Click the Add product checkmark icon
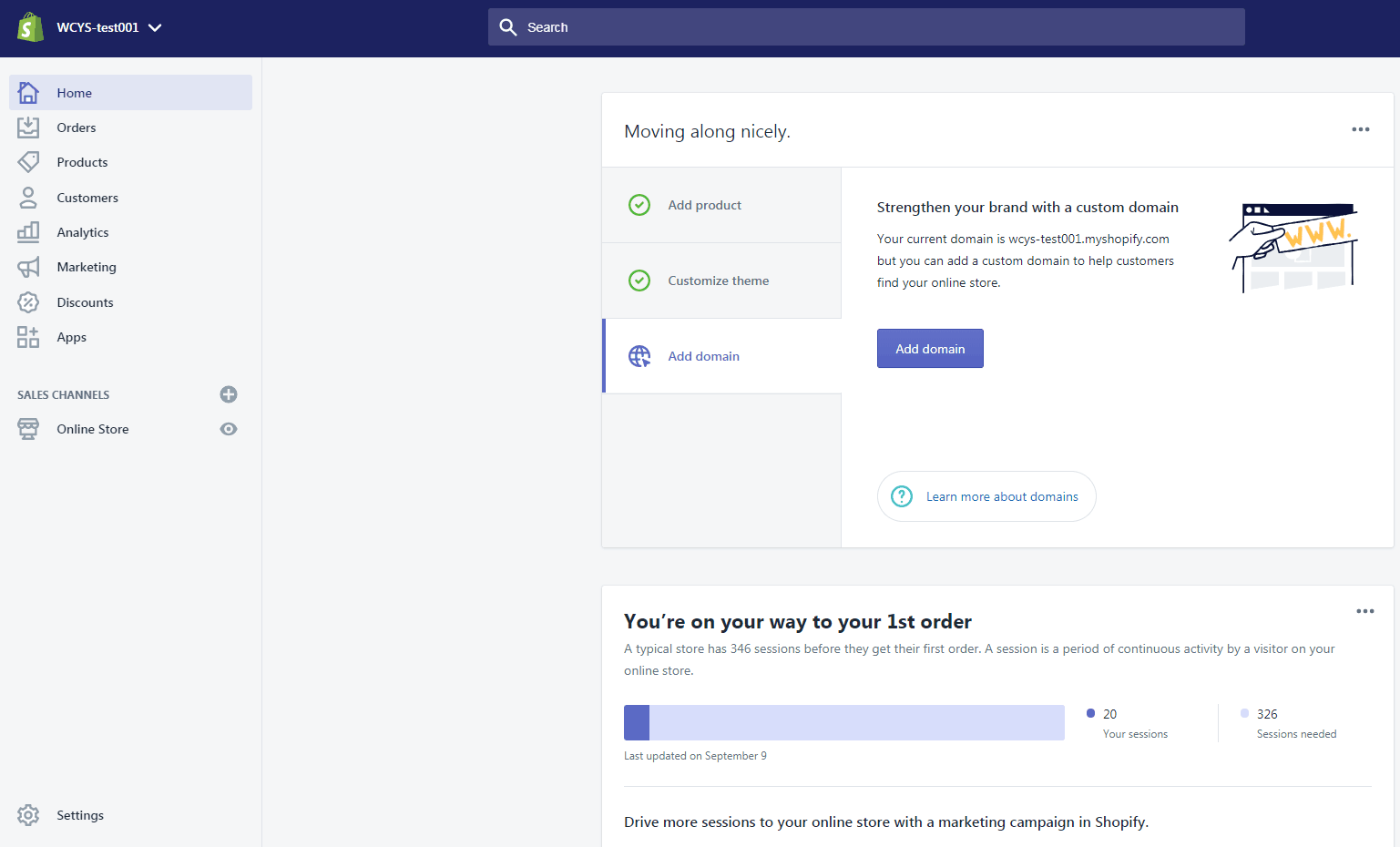Screen dimensions: 1400x847 639,205
